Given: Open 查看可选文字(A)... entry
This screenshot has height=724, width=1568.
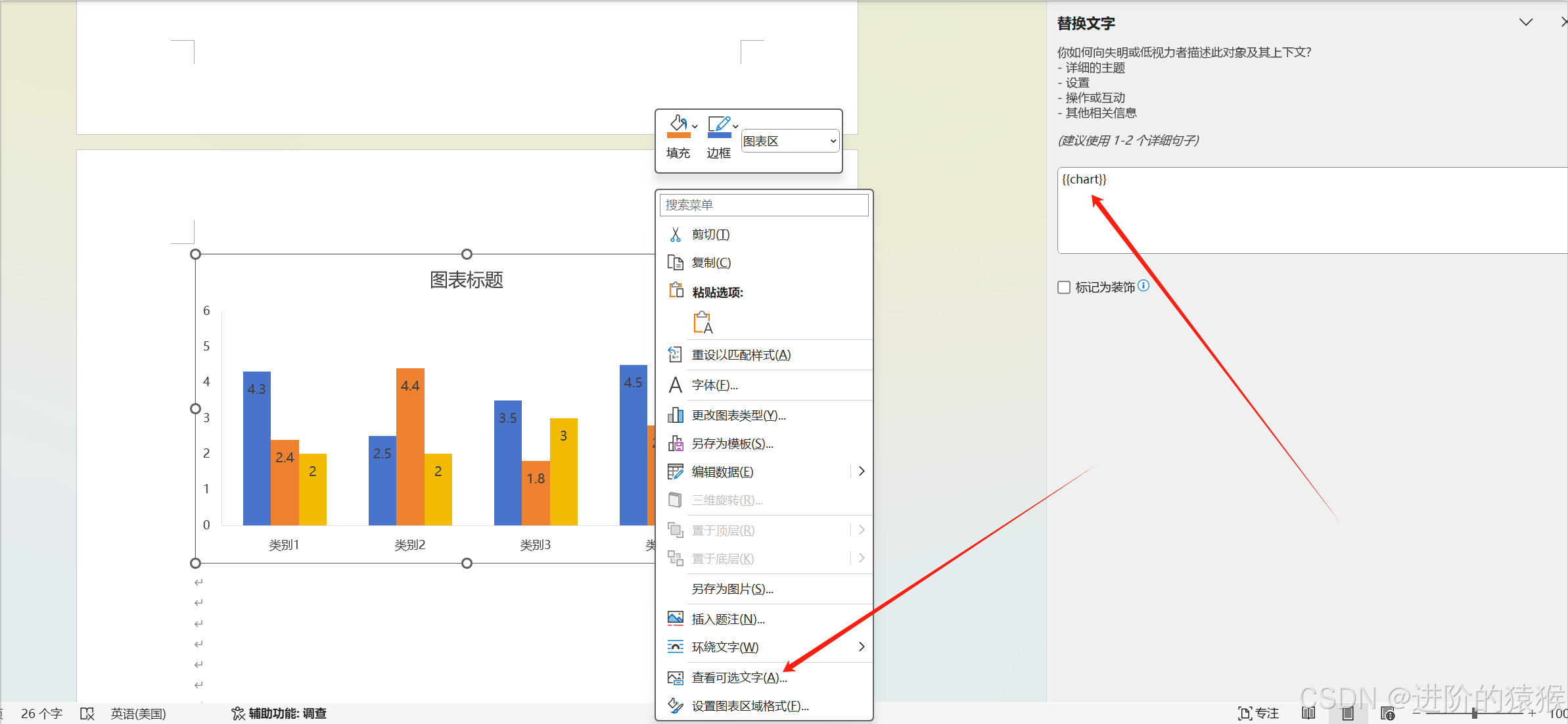Looking at the screenshot, I should click(765, 678).
